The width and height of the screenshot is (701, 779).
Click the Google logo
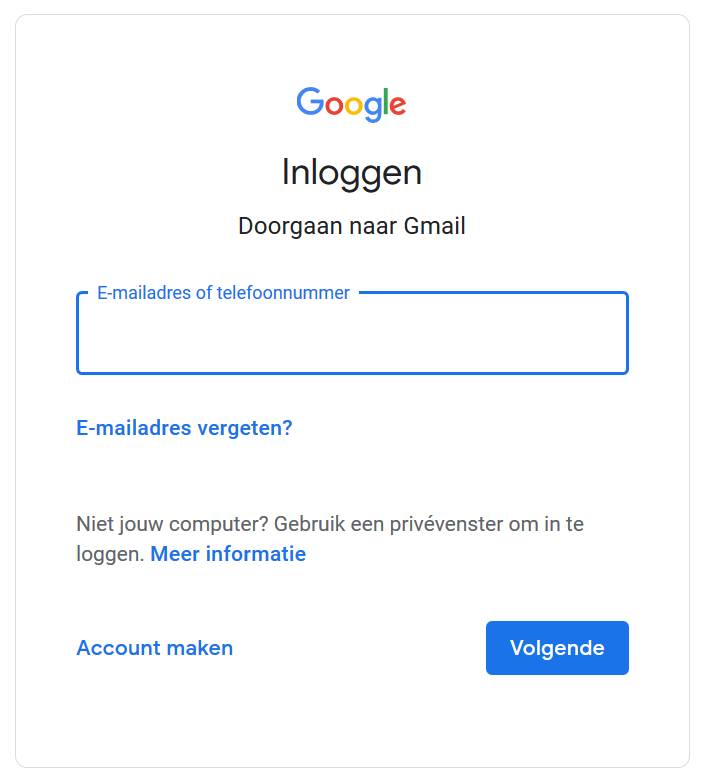(351, 104)
